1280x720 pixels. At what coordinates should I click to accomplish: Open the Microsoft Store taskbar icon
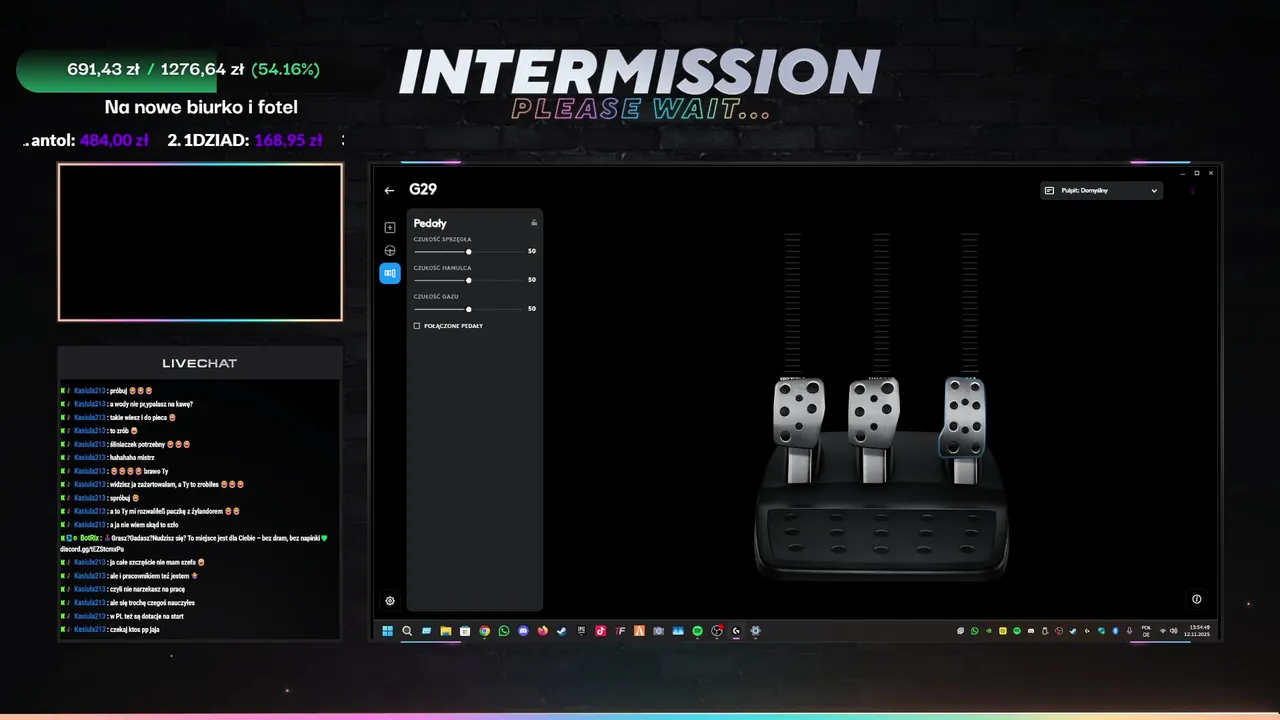click(x=465, y=631)
